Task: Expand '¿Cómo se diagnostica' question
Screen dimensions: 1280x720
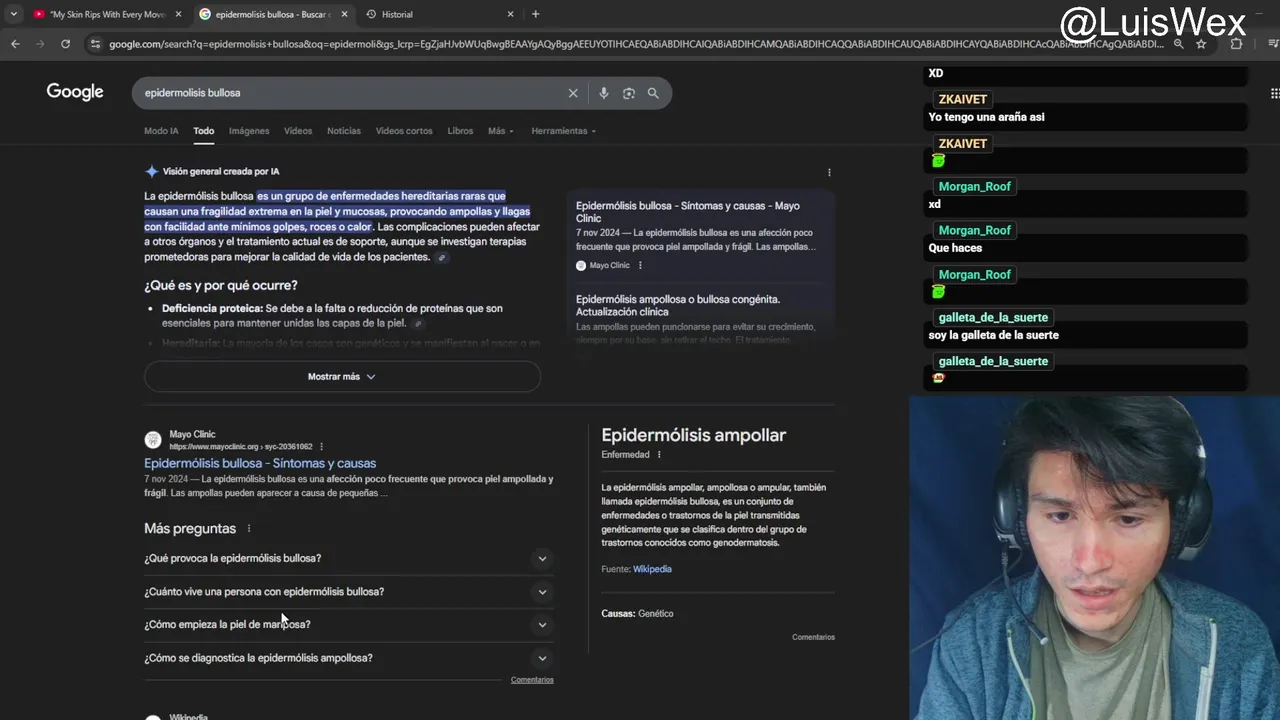Action: [348, 658]
